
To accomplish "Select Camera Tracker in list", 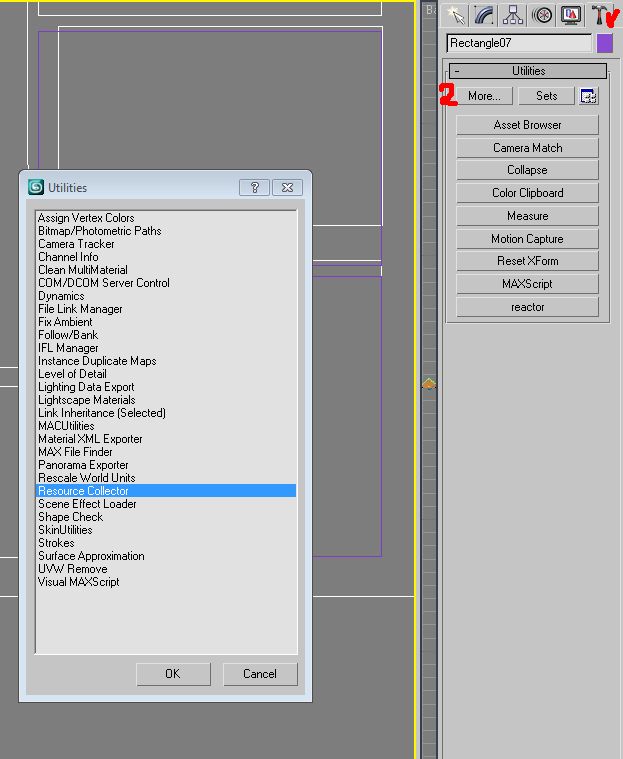I will tap(166, 244).
